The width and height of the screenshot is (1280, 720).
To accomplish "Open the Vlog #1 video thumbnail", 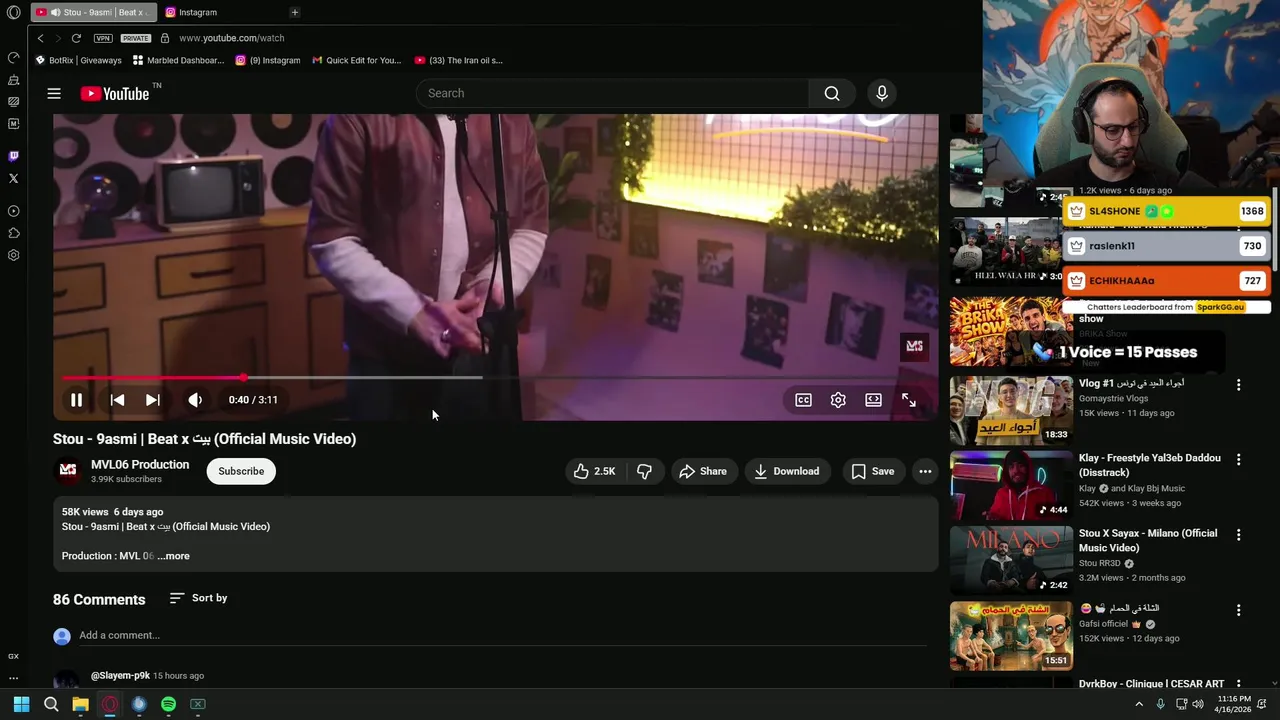I will tap(1011, 410).
